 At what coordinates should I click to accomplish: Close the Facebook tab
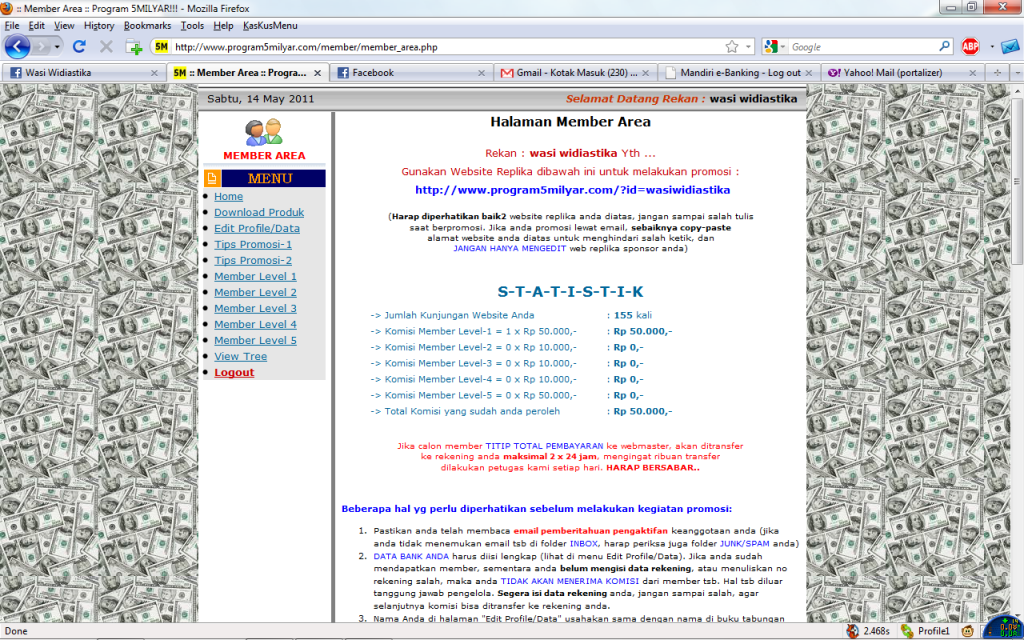pyautogui.click(x=481, y=73)
